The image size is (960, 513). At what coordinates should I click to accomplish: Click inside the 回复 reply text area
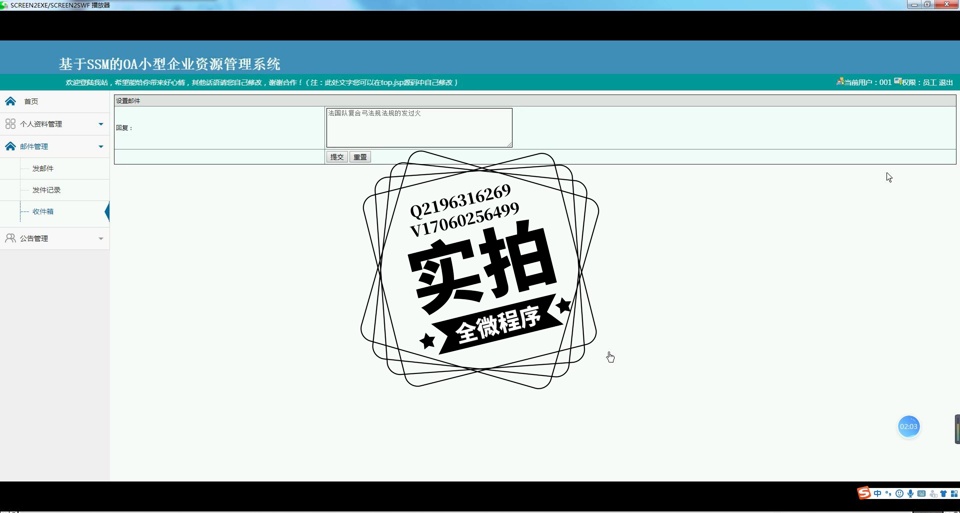[x=418, y=128]
